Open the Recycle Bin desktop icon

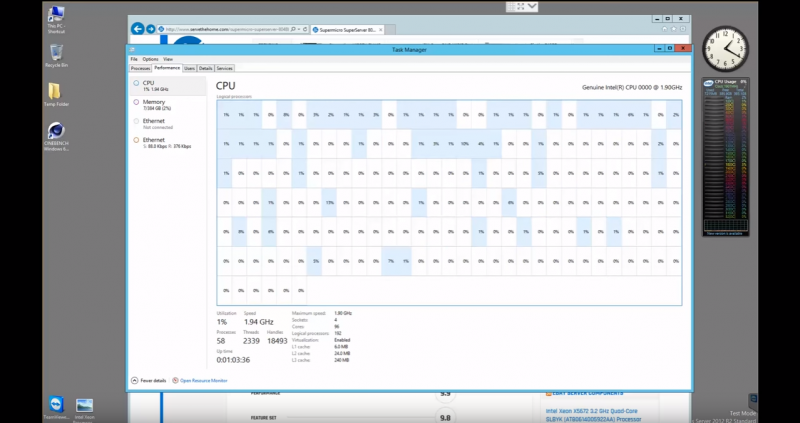(x=56, y=56)
